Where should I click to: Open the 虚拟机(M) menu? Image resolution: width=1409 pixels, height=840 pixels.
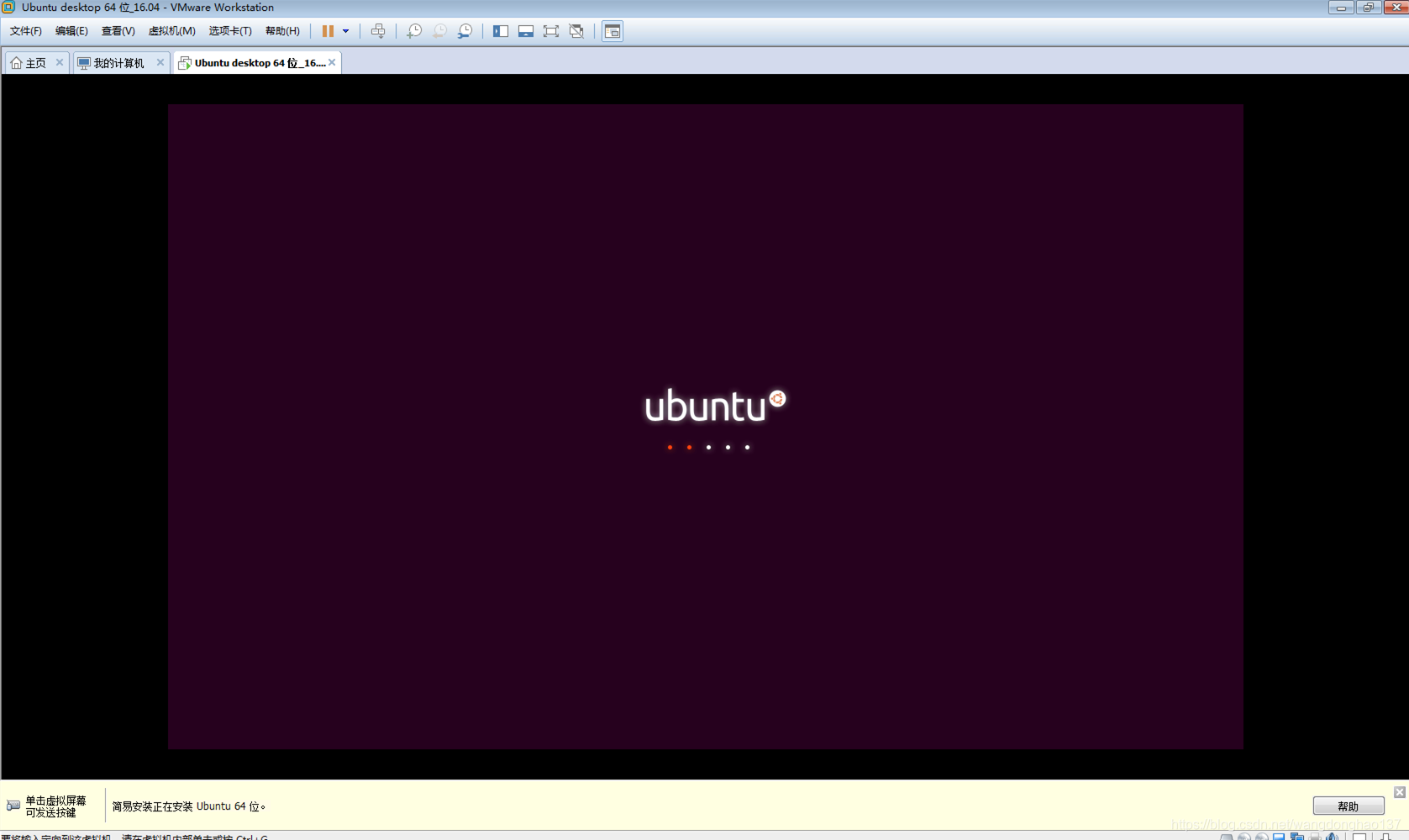(171, 31)
